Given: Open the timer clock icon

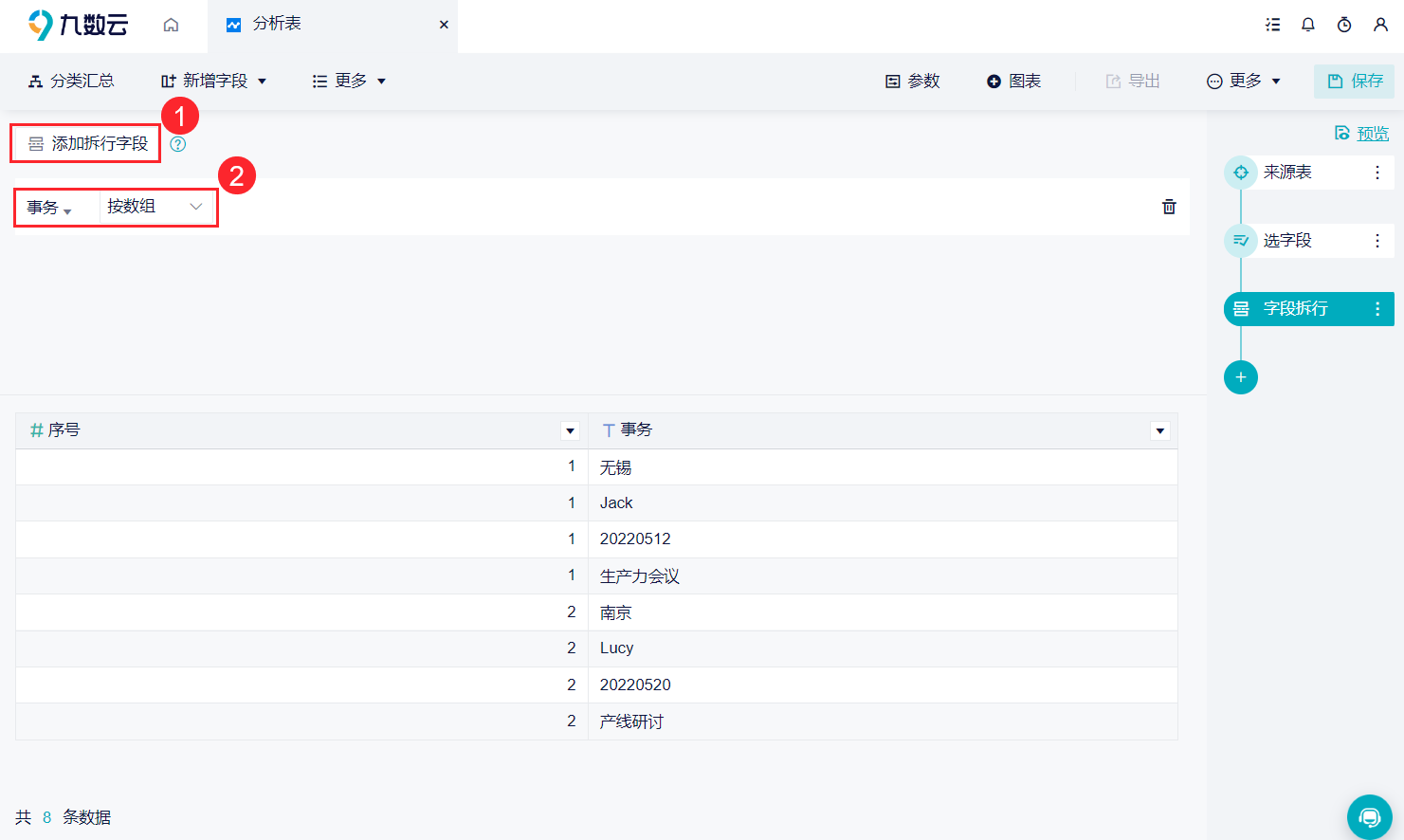Looking at the screenshot, I should point(1344,25).
